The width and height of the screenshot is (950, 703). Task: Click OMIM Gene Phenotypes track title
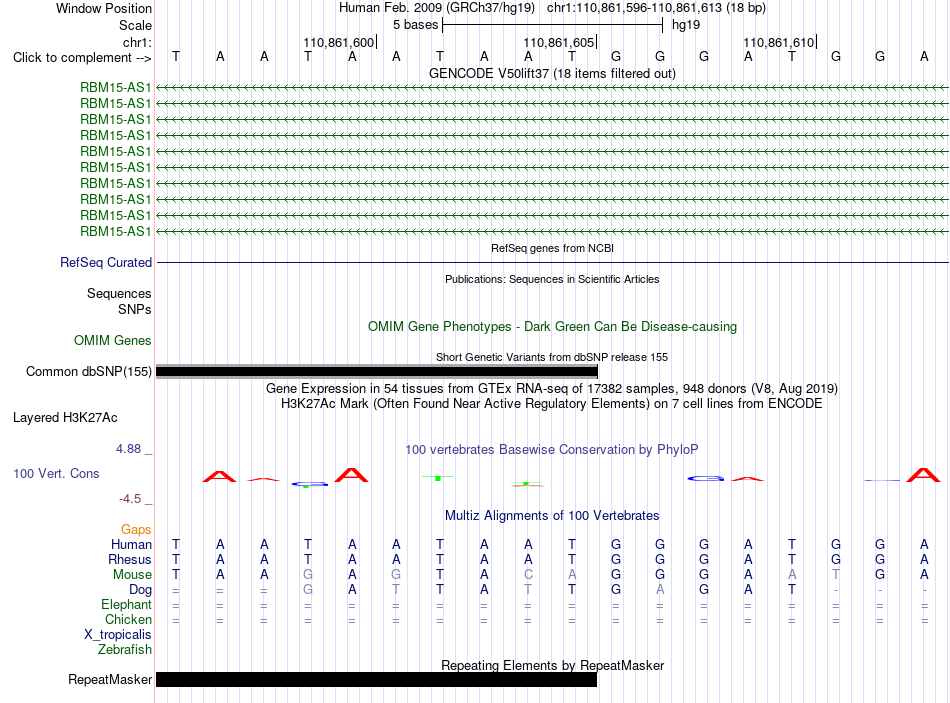click(552, 326)
